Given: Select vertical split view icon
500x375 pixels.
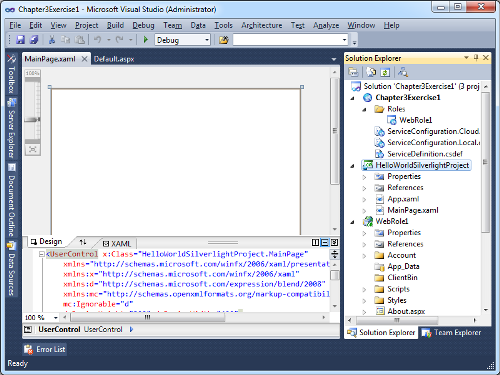Looking at the screenshot, I should point(315,243).
